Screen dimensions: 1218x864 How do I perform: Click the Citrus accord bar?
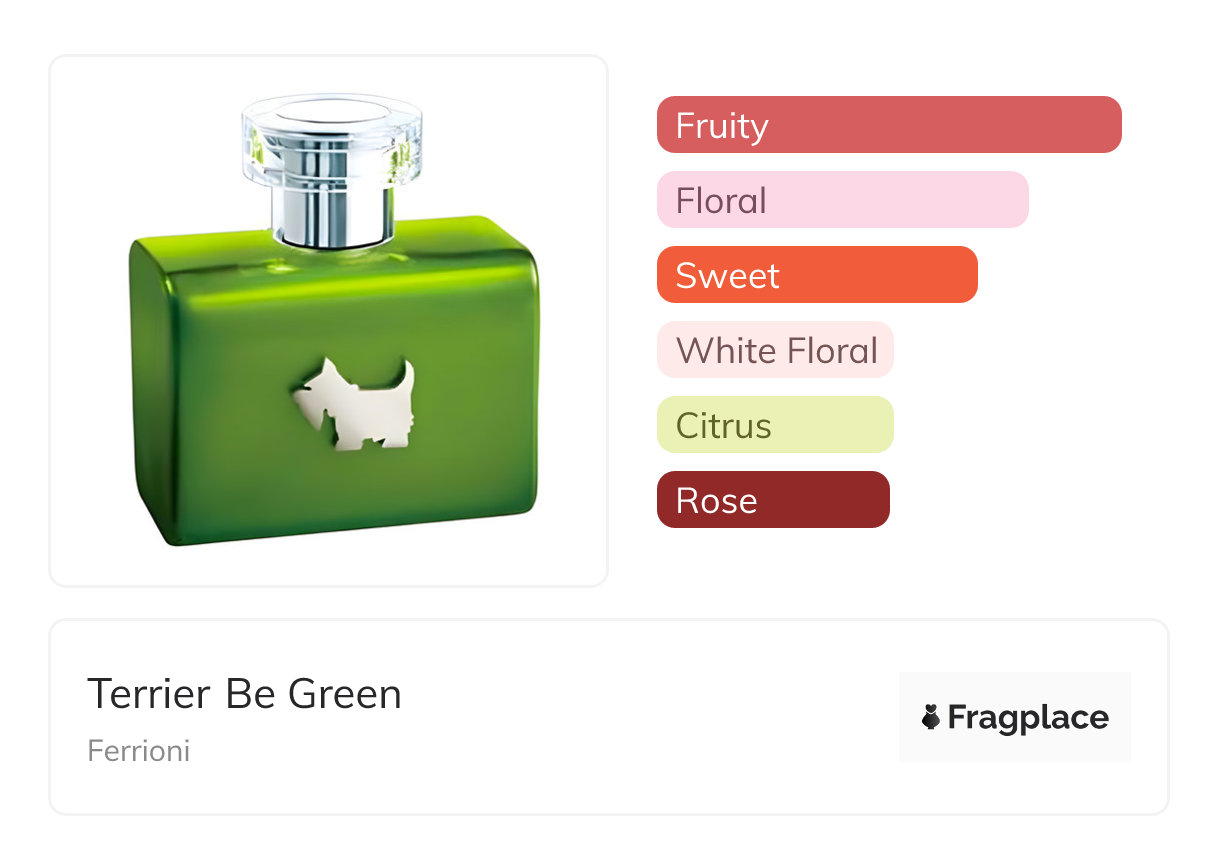click(x=774, y=425)
